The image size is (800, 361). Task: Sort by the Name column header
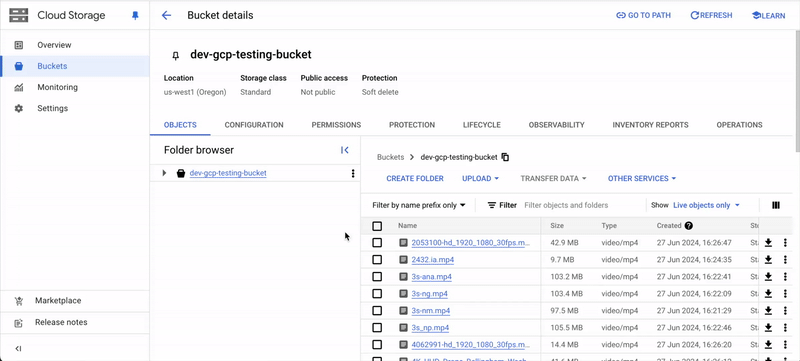[408, 225]
